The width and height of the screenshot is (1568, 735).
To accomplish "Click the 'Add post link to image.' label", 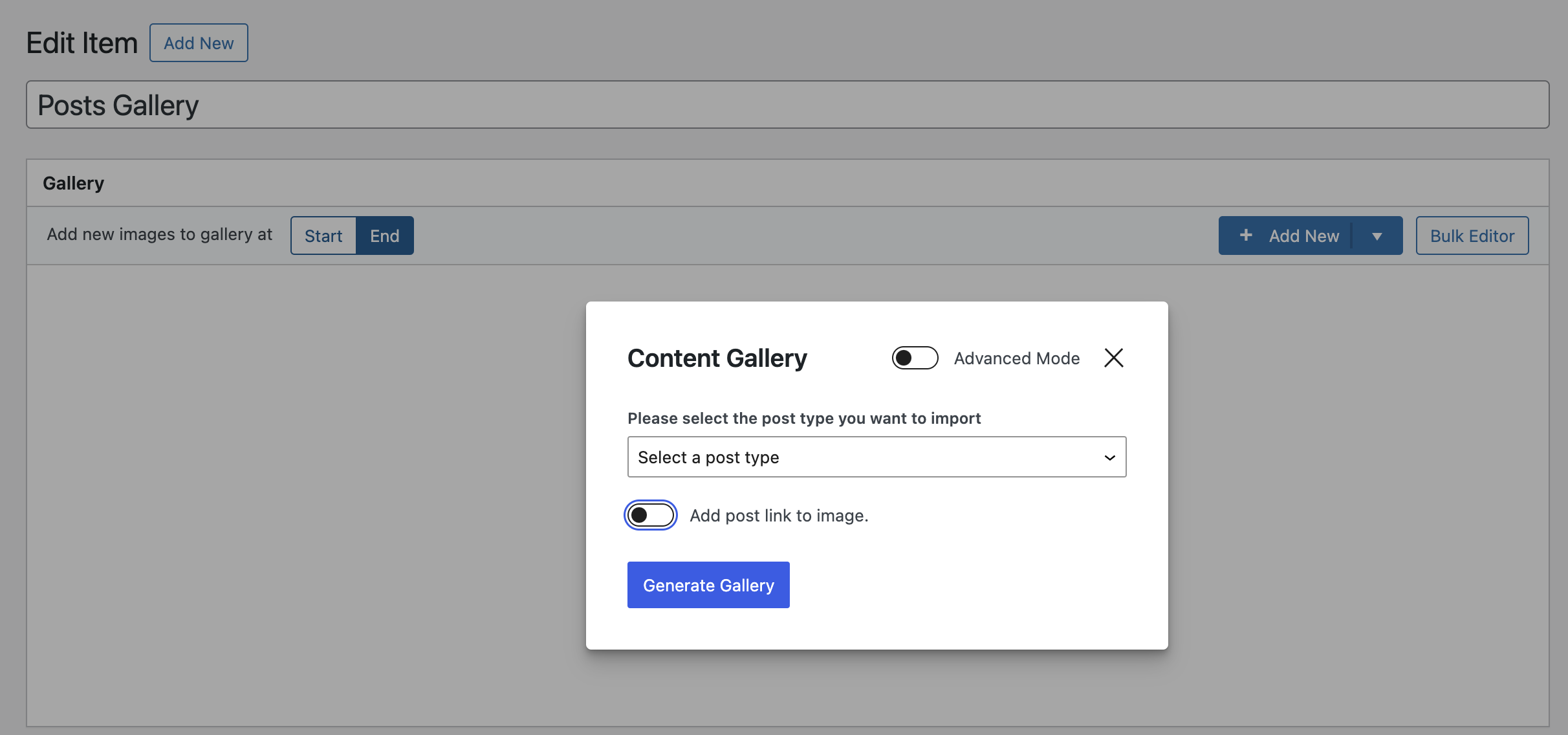I will tap(779, 516).
